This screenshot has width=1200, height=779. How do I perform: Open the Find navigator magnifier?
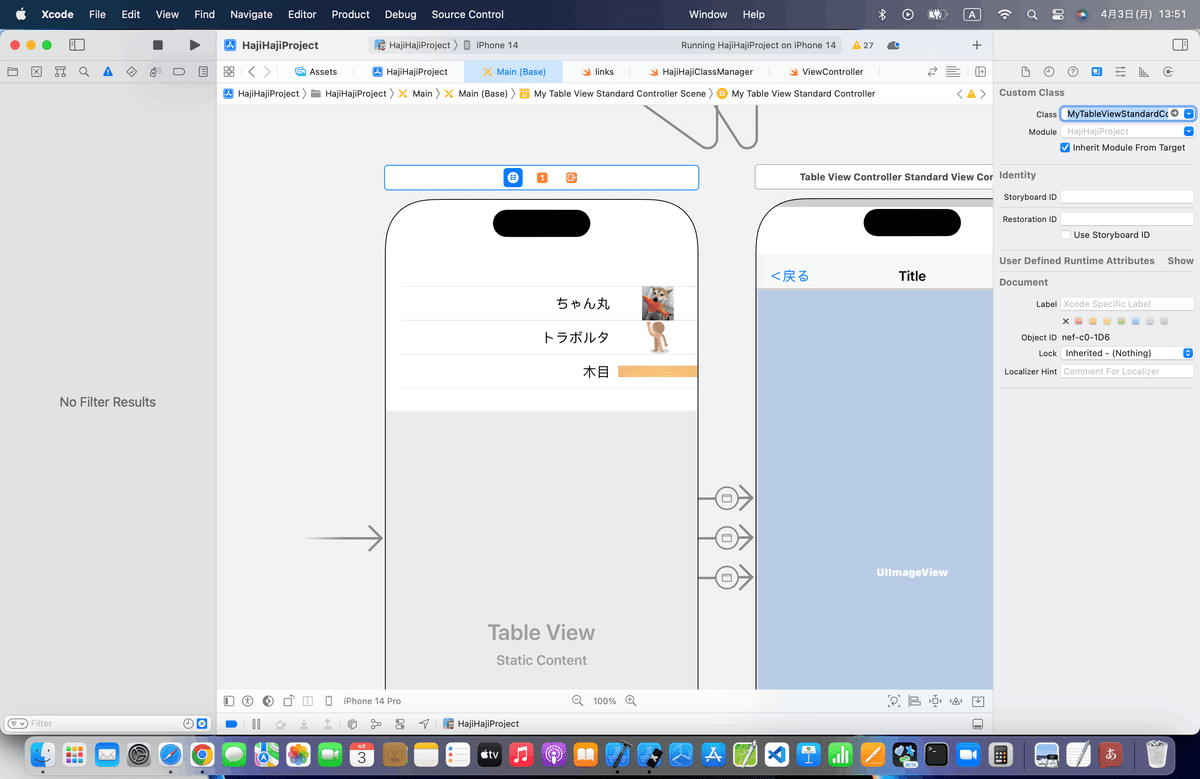coord(84,72)
